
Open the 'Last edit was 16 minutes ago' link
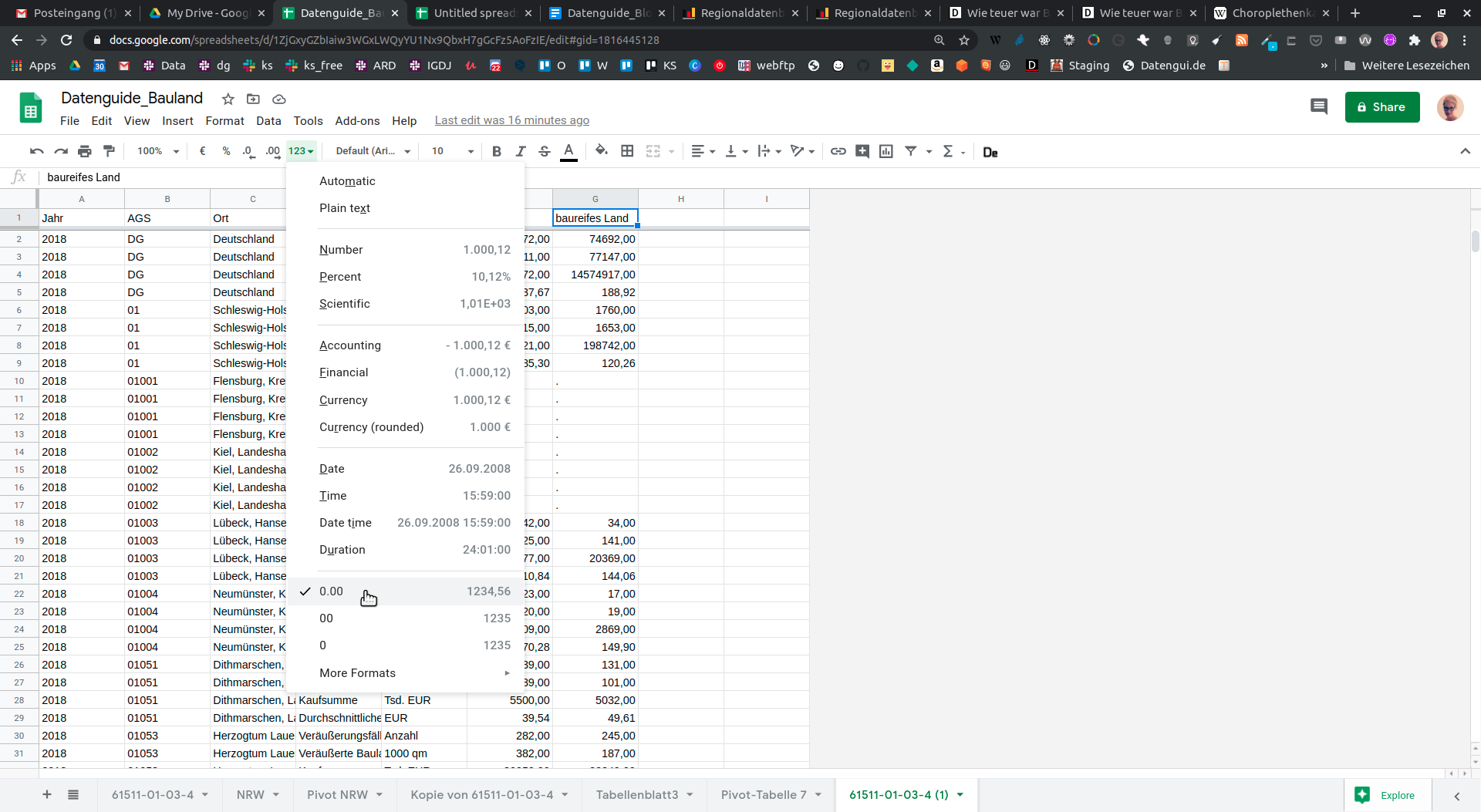click(x=511, y=120)
